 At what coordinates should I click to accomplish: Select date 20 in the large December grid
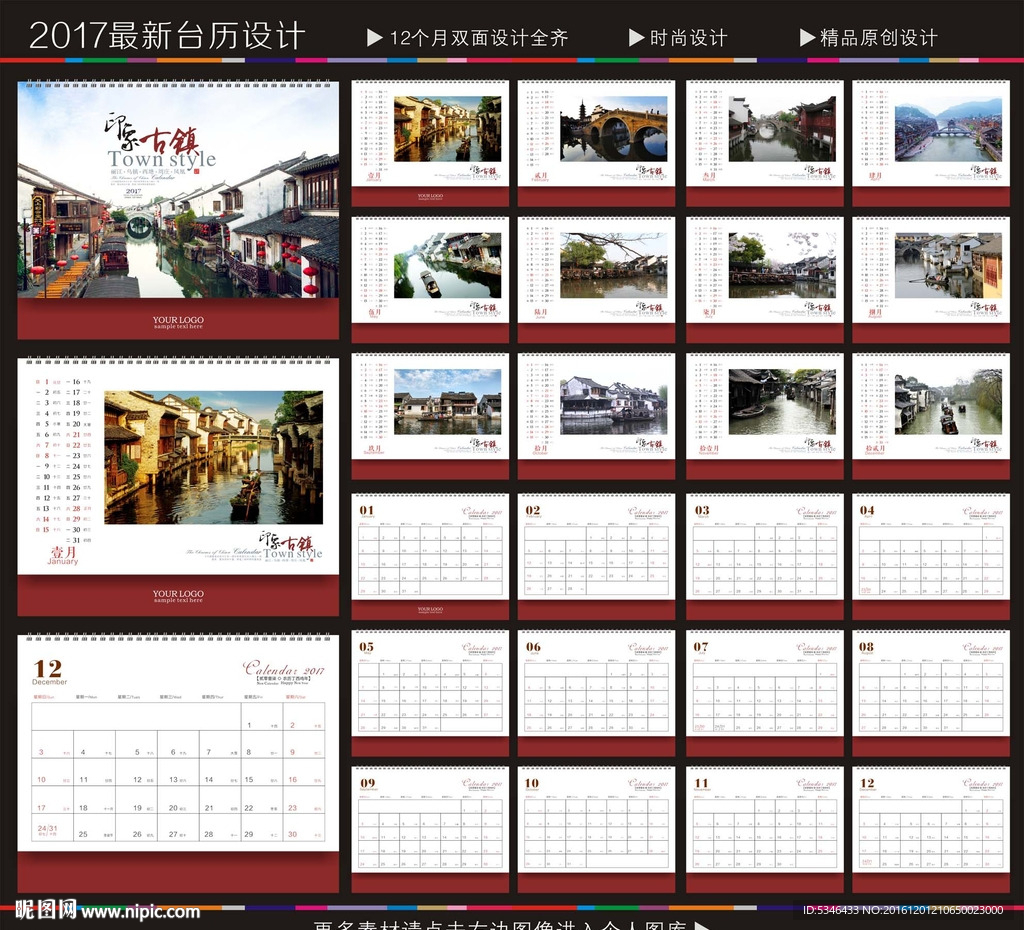point(173,808)
